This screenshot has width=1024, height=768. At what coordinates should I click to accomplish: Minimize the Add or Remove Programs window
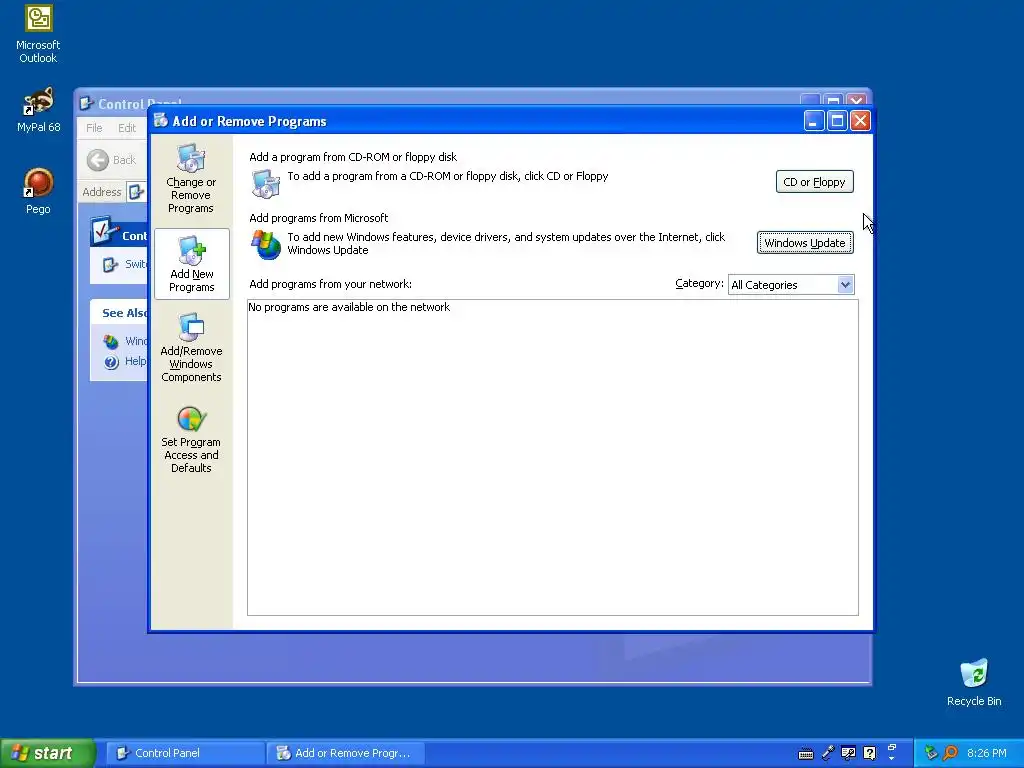pos(814,121)
